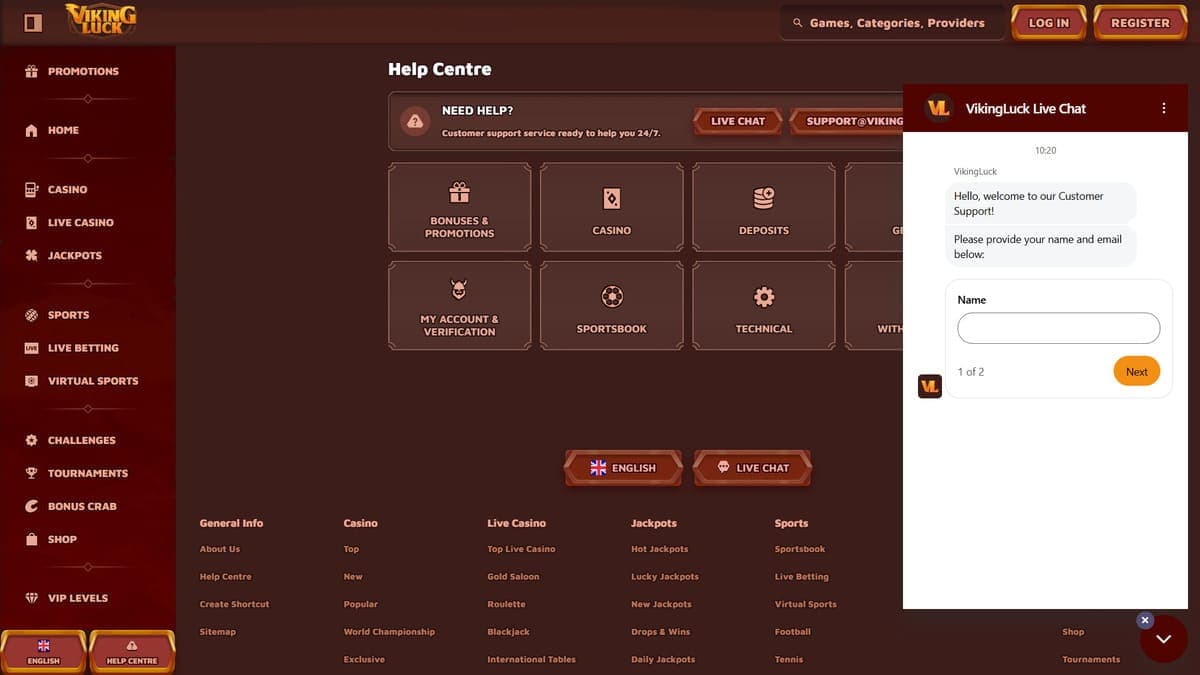Viewport: 1200px width, 675px height.
Task: Click the Viking Luck logo
Action: click(101, 20)
